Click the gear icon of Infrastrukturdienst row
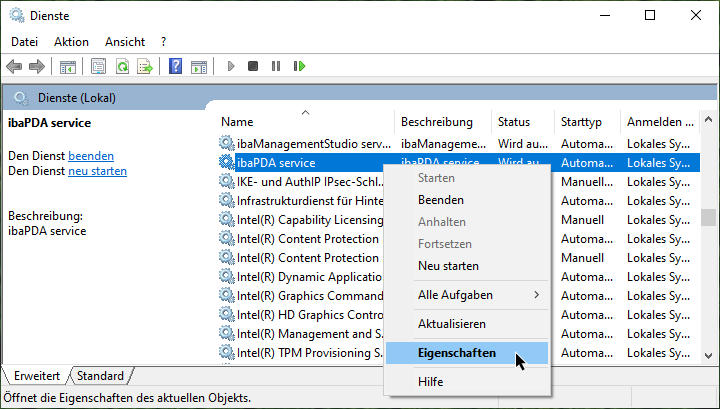 pyautogui.click(x=226, y=200)
